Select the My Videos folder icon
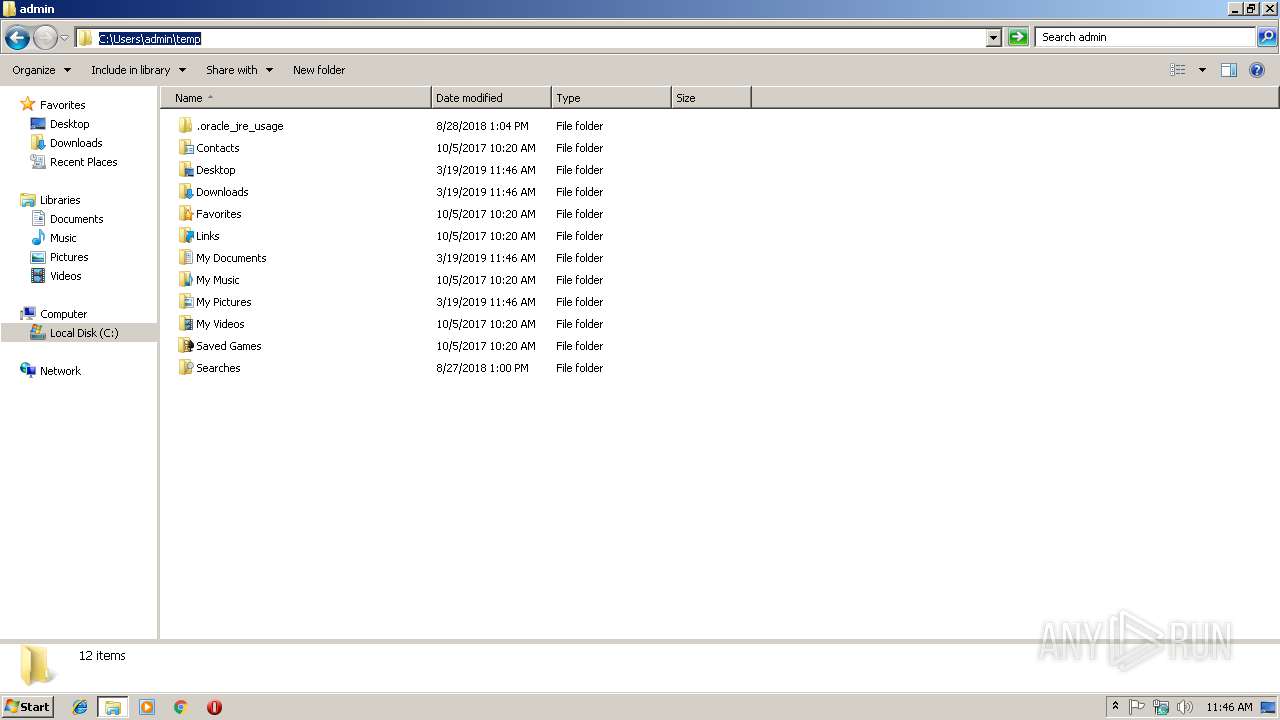 (x=185, y=324)
